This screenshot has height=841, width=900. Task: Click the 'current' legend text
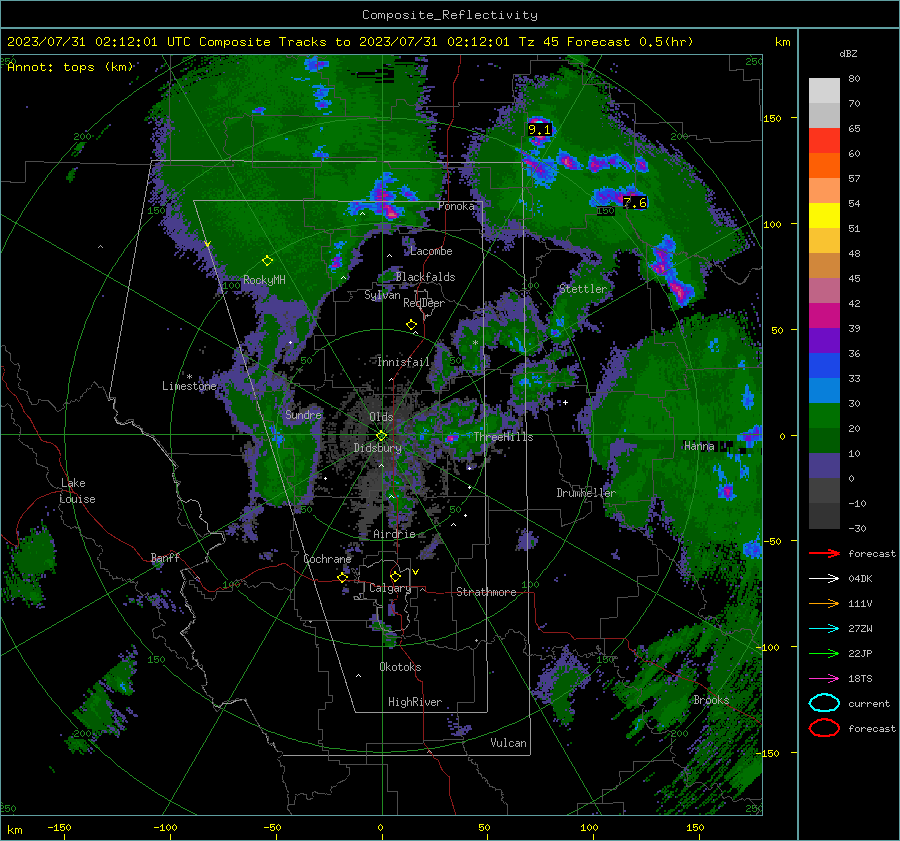pyautogui.click(x=869, y=703)
